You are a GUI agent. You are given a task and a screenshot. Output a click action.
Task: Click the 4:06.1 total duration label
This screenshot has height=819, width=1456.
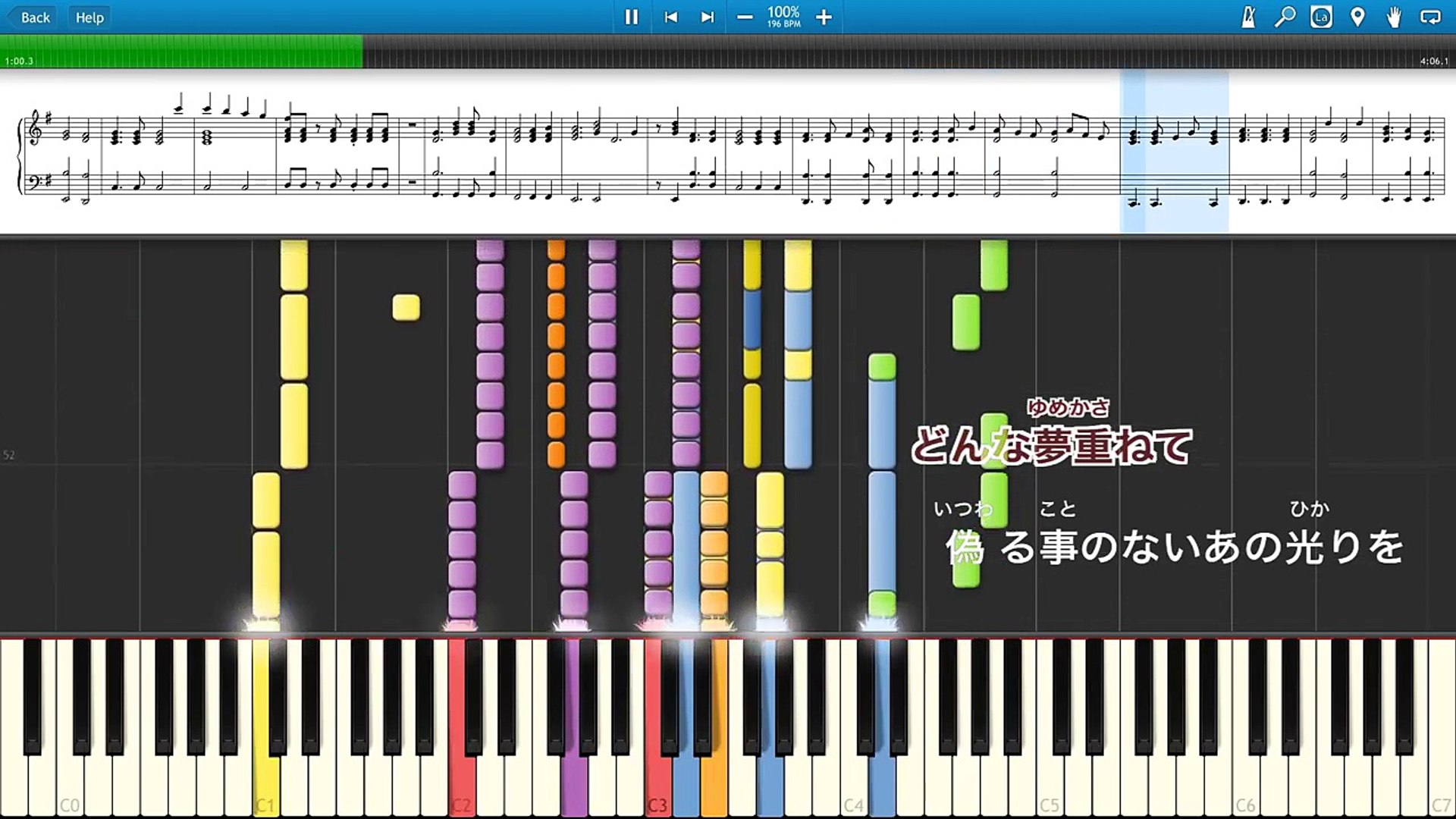[x=1434, y=61]
